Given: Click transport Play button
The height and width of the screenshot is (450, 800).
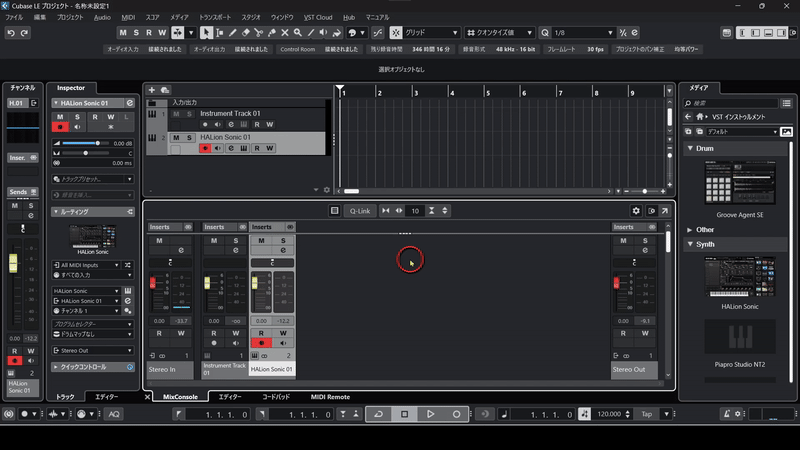Looking at the screenshot, I should tap(430, 414).
